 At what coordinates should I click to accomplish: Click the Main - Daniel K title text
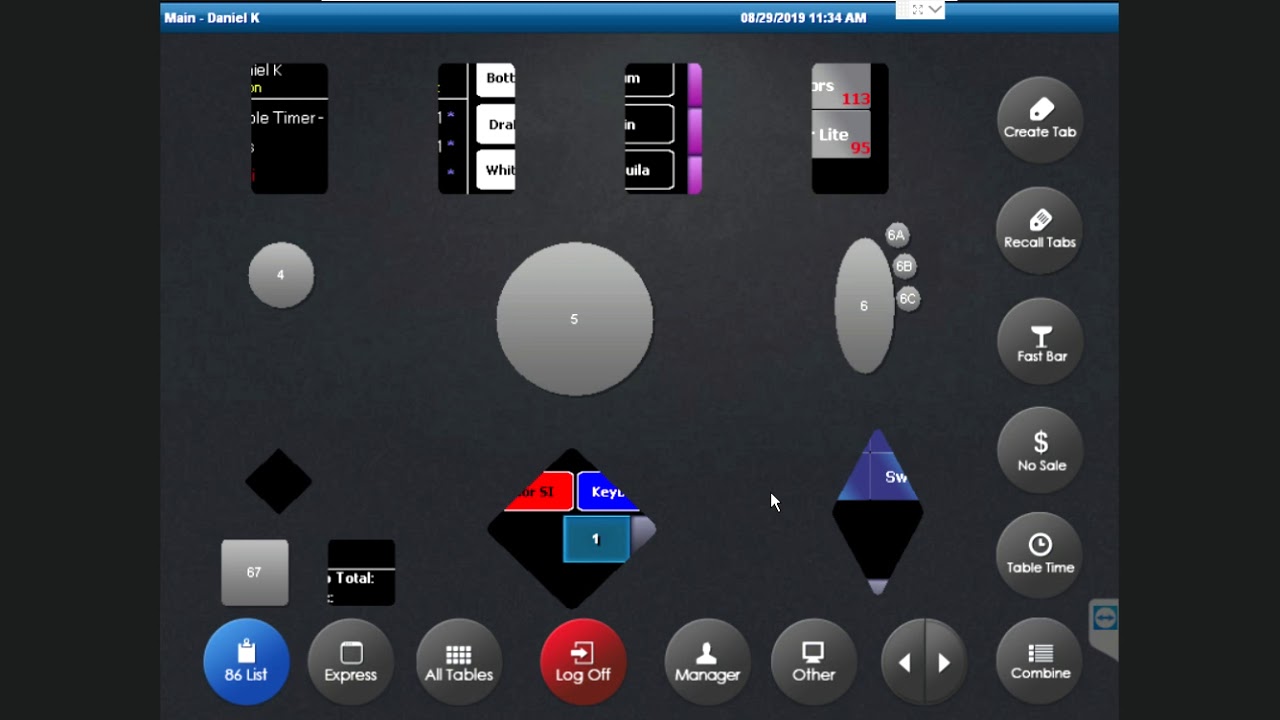212,18
